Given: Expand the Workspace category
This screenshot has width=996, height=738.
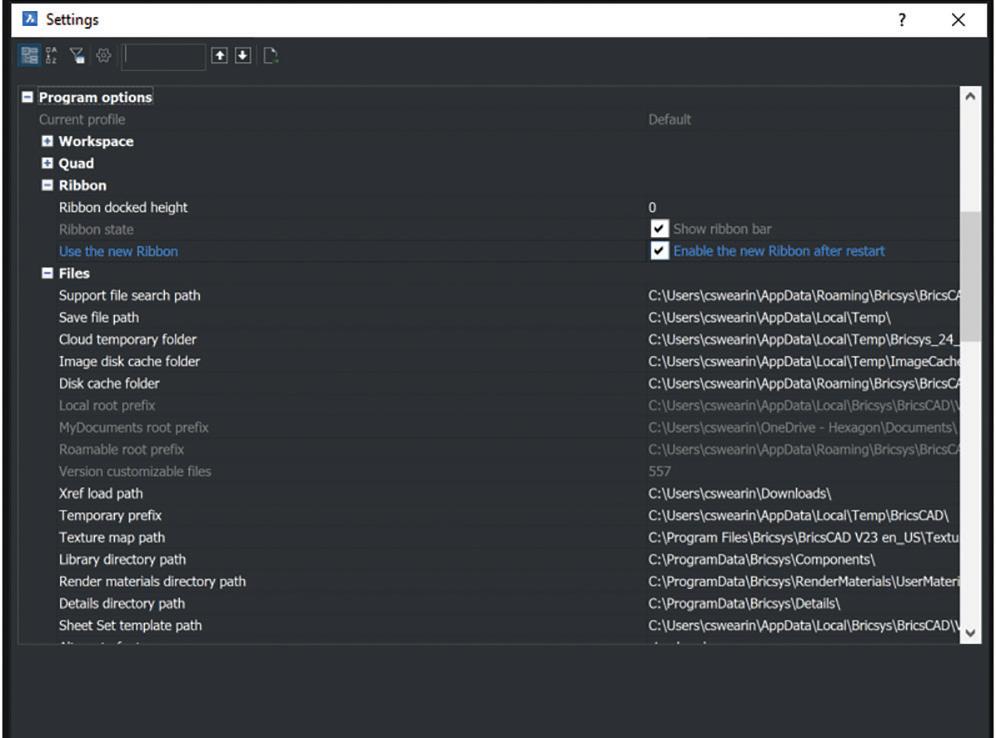Looking at the screenshot, I should [x=47, y=142].
